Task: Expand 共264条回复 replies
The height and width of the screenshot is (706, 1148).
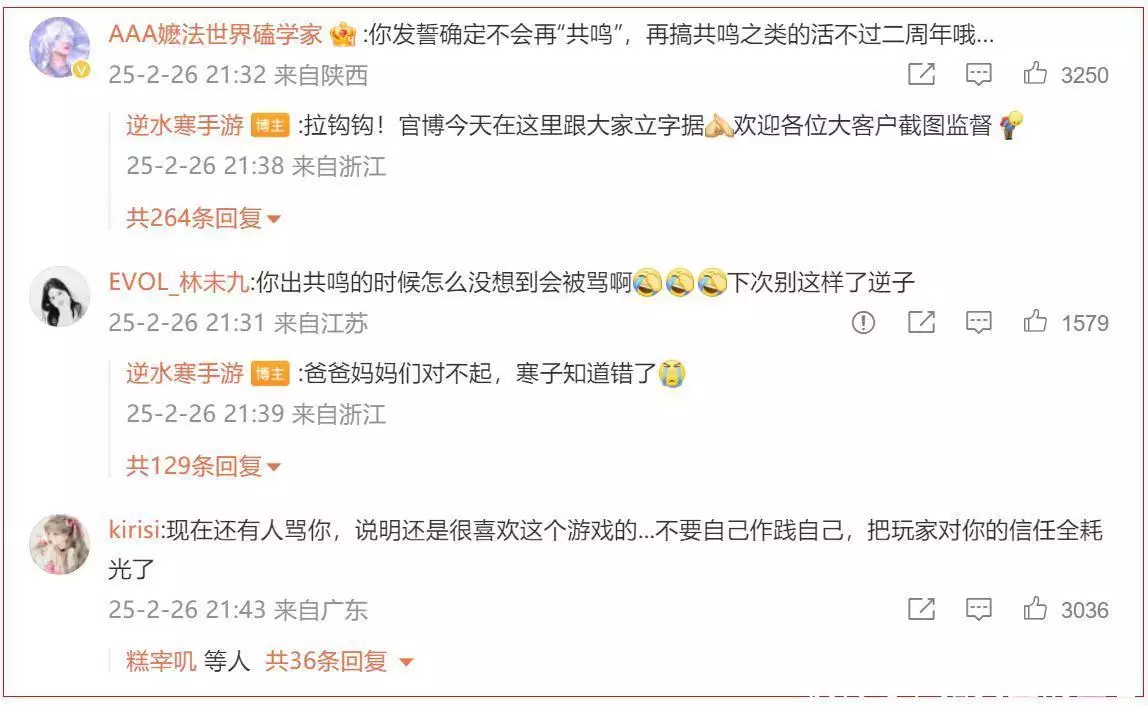Action: 204,218
